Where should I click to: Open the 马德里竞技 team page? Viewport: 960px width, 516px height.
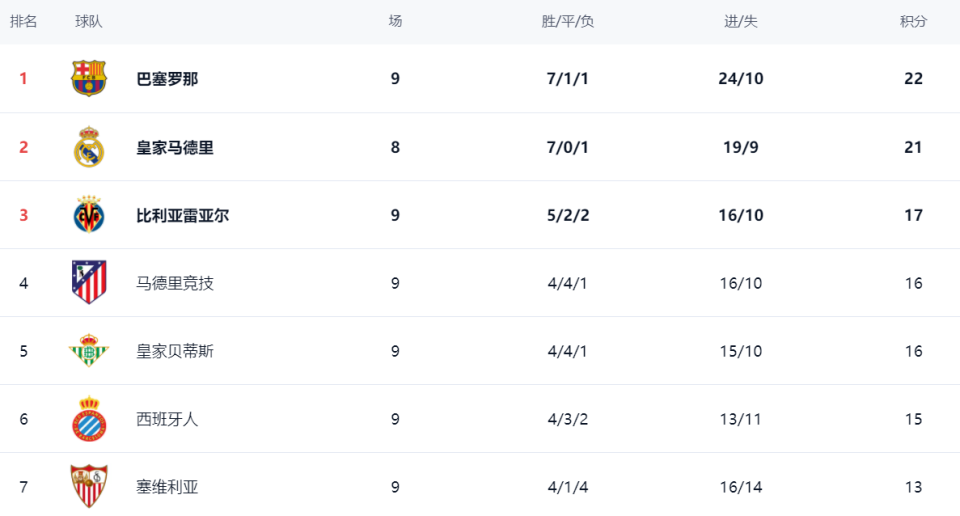click(x=175, y=283)
